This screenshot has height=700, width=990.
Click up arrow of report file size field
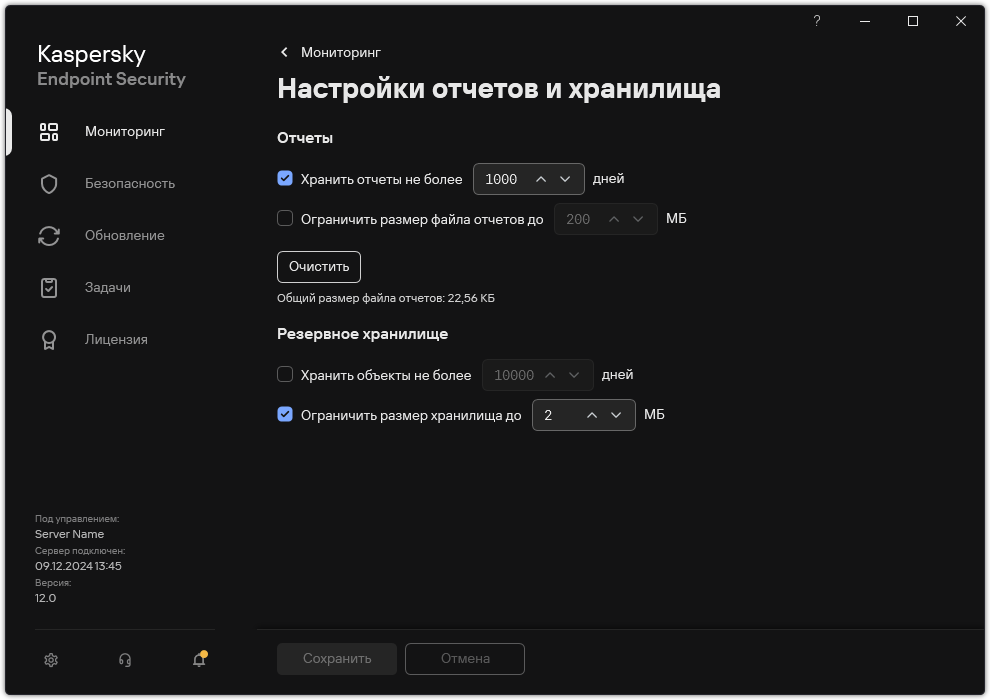coord(614,219)
